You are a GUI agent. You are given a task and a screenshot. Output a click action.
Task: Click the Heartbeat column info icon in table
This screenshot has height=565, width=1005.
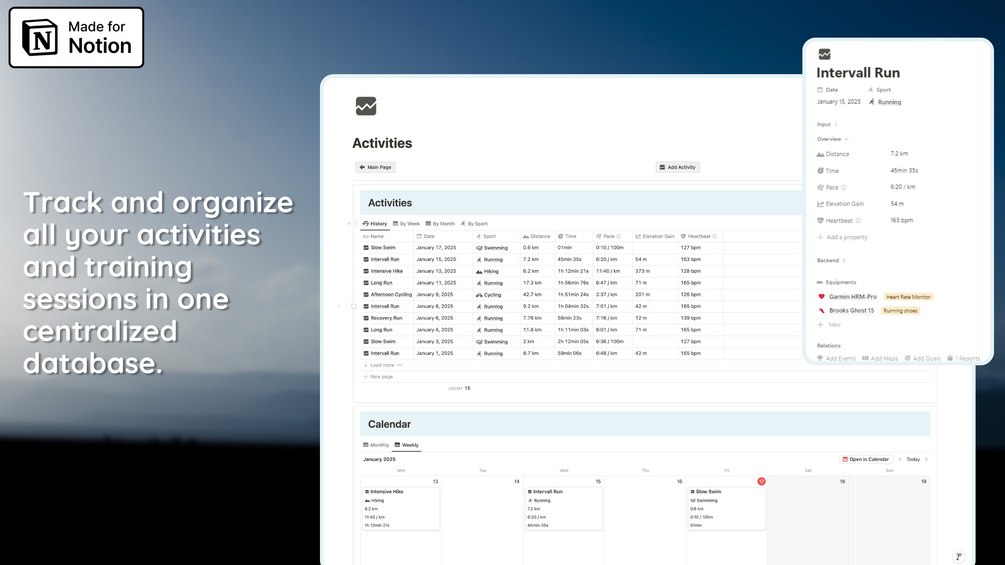click(715, 236)
